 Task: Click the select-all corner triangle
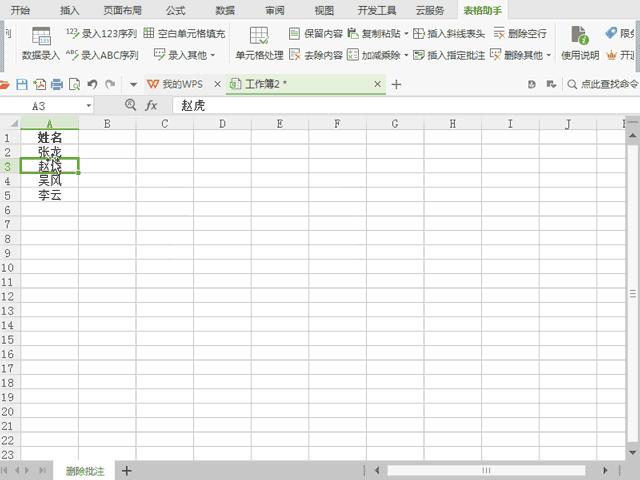point(13,123)
